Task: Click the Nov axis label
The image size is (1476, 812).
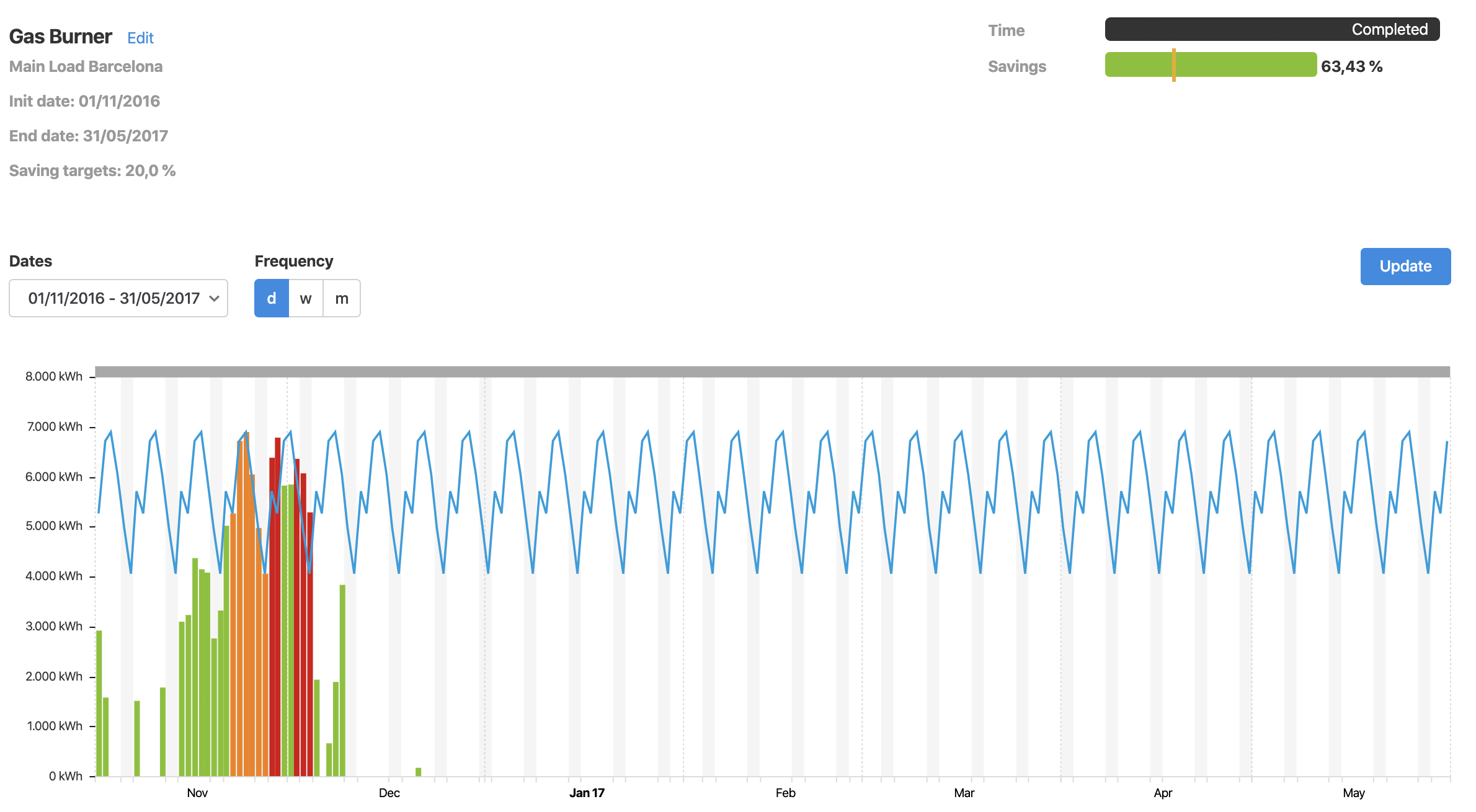Action: click(197, 793)
